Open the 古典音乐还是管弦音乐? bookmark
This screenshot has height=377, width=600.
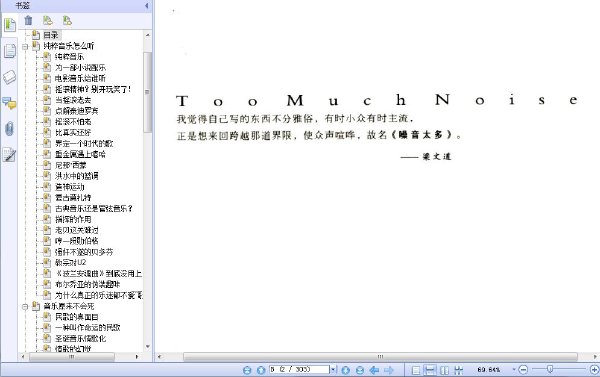click(94, 209)
